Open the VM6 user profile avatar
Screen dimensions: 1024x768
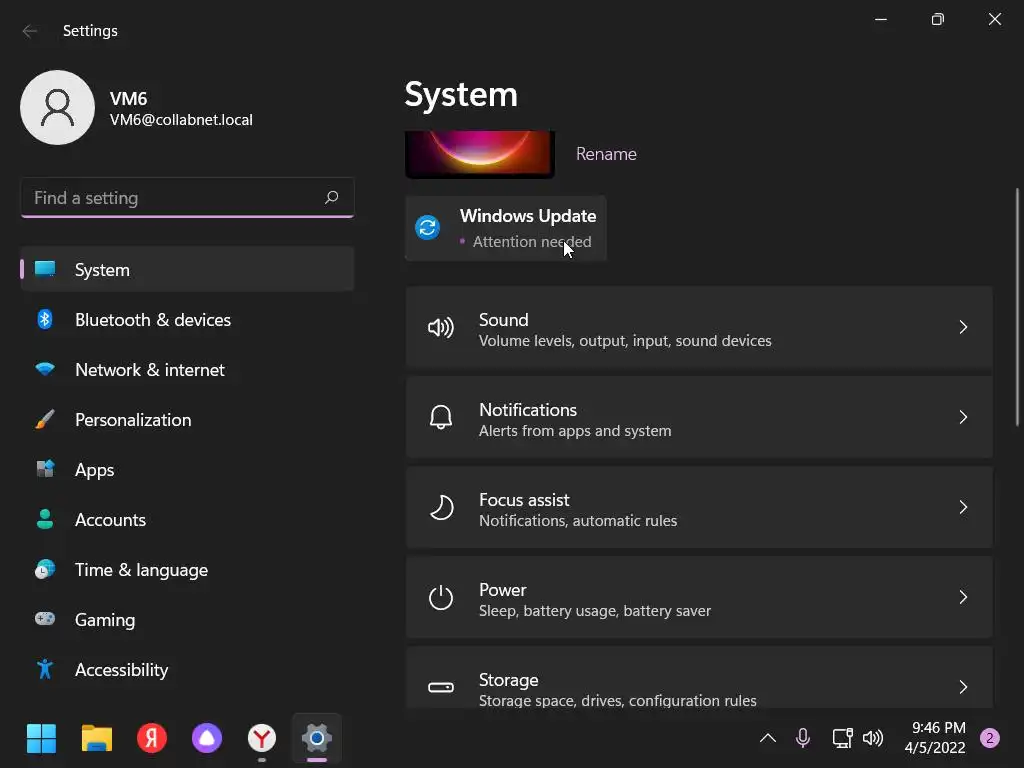click(57, 108)
